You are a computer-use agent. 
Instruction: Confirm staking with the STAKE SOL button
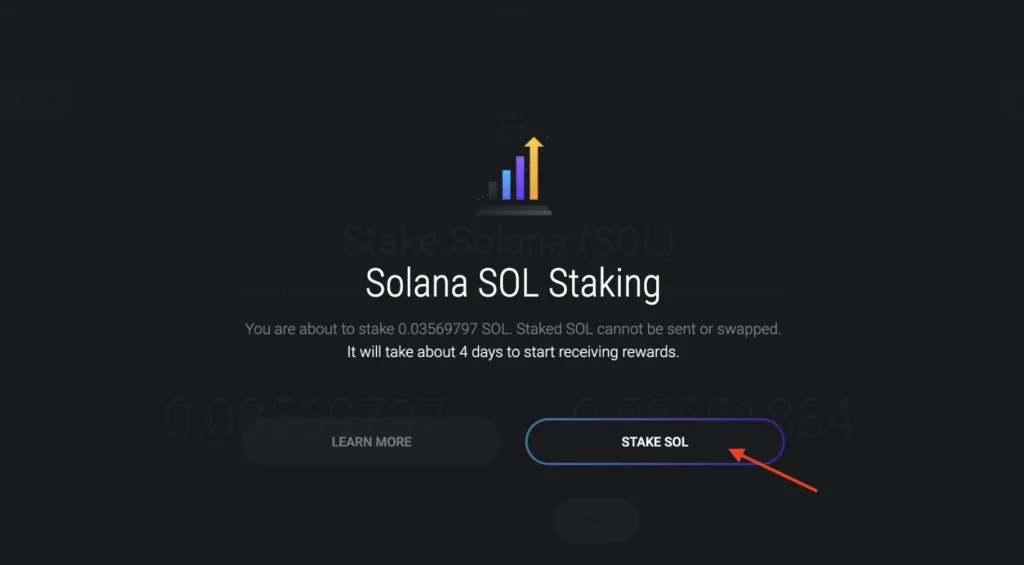point(654,442)
